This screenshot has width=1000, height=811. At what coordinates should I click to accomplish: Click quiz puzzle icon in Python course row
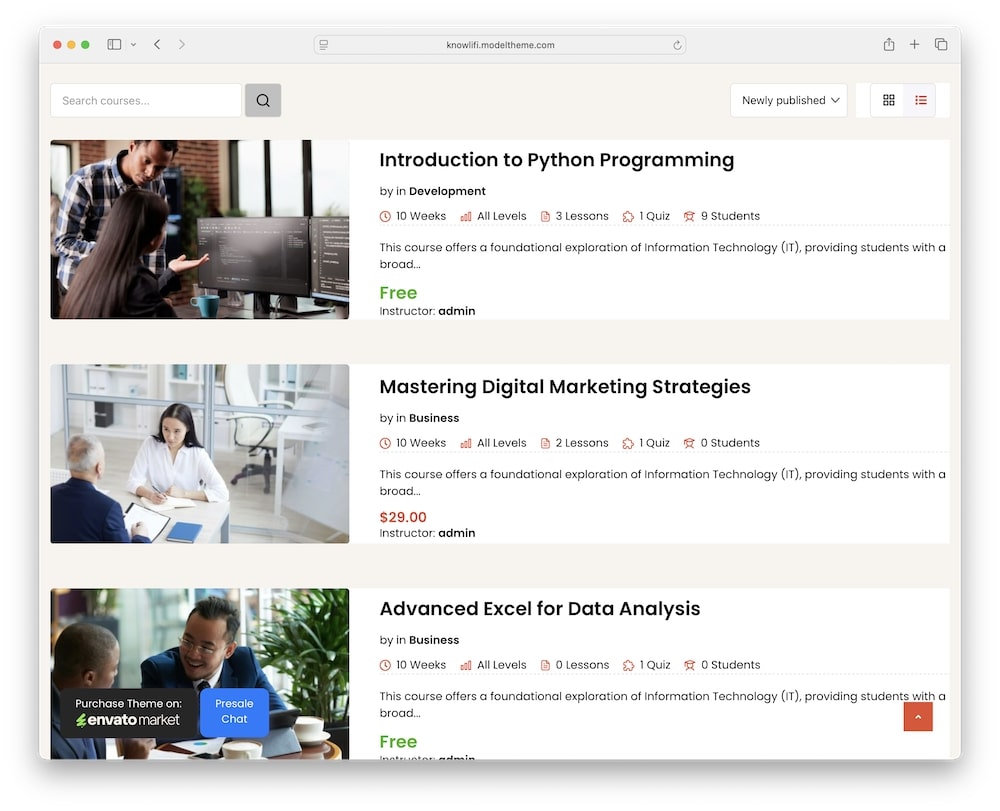[x=628, y=217]
